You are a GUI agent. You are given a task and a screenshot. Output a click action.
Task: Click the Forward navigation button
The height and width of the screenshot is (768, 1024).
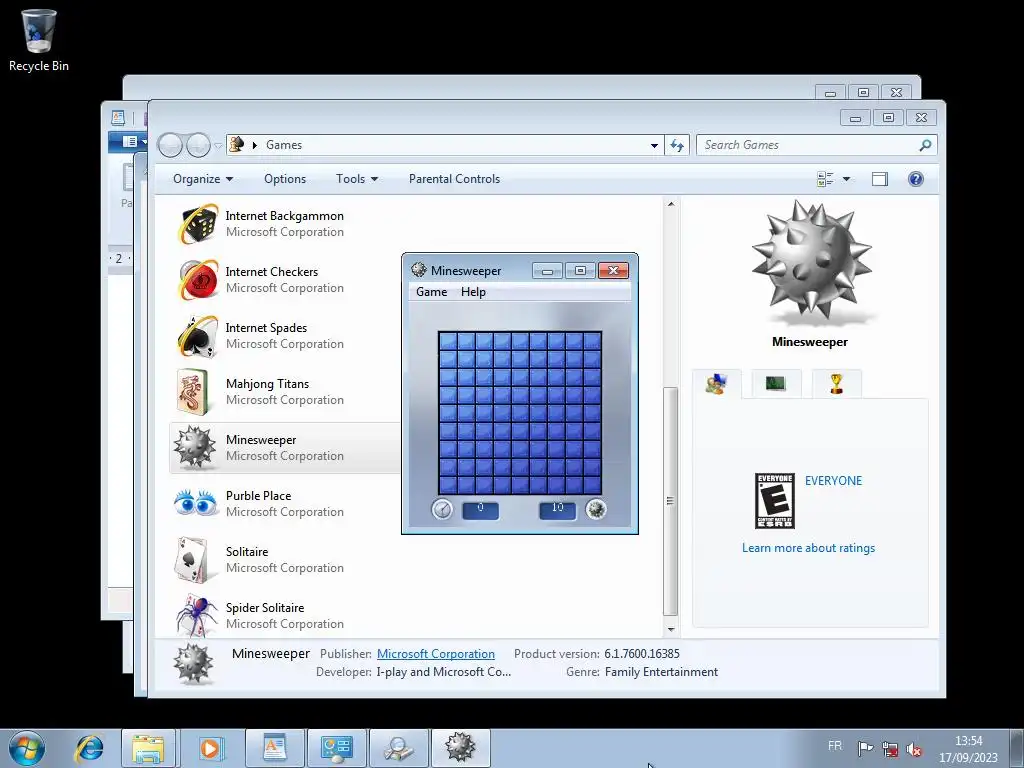(198, 145)
